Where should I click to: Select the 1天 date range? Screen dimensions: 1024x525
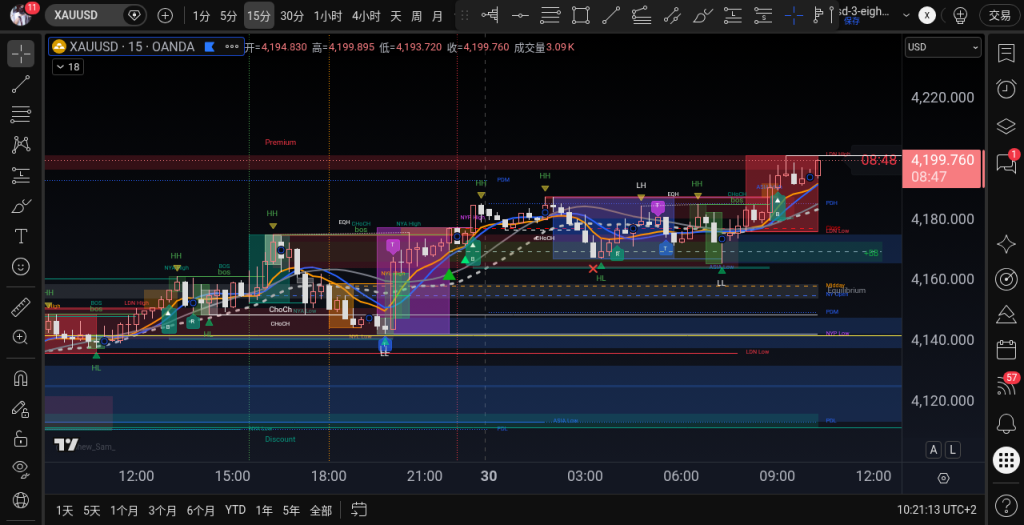click(x=64, y=510)
